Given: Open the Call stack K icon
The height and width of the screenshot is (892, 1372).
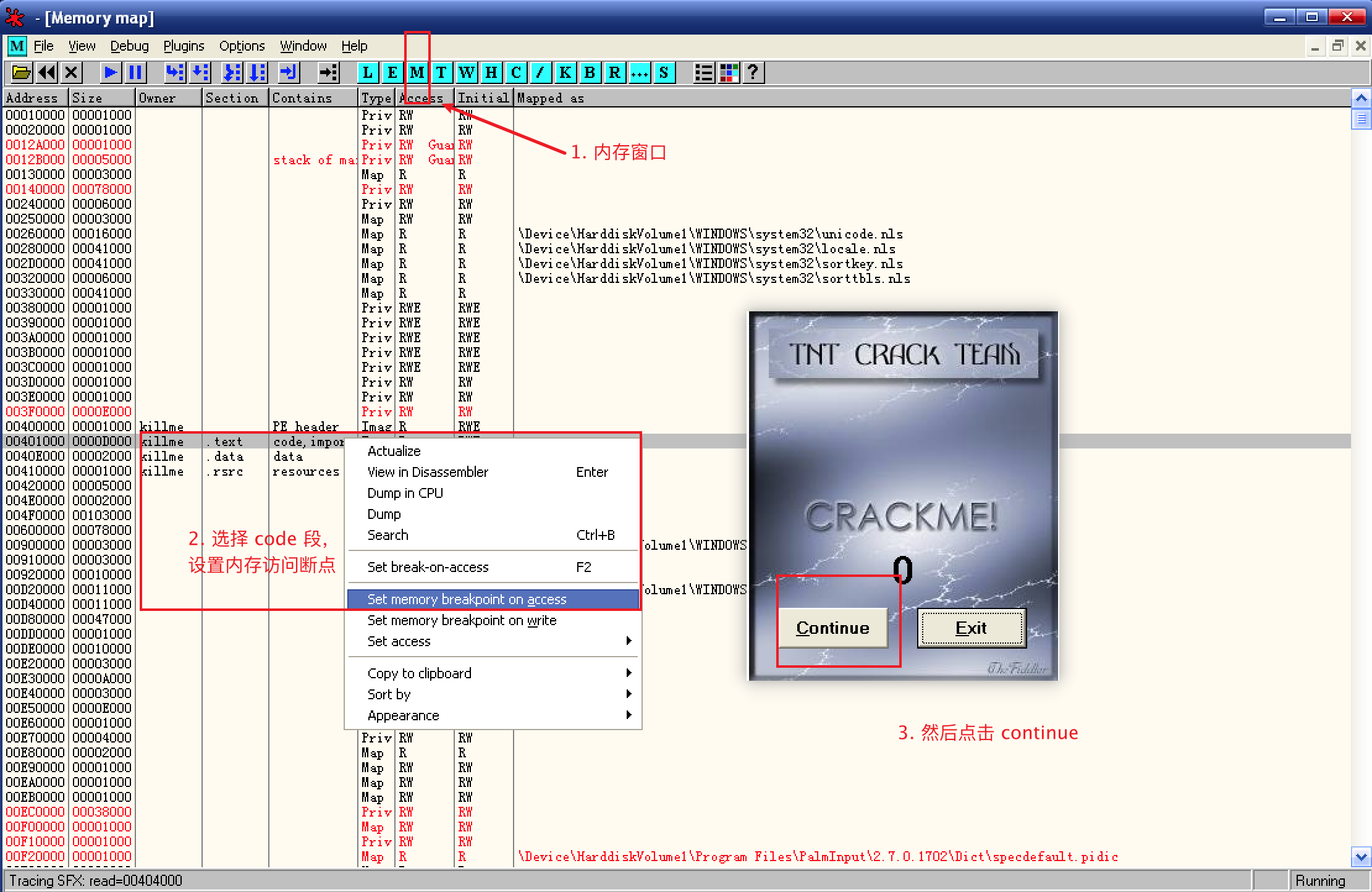Looking at the screenshot, I should [x=565, y=73].
